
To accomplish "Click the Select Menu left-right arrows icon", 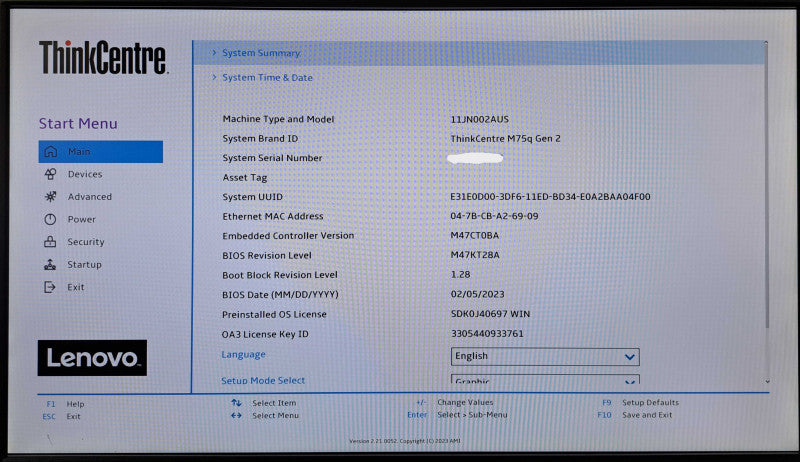I will [x=236, y=415].
